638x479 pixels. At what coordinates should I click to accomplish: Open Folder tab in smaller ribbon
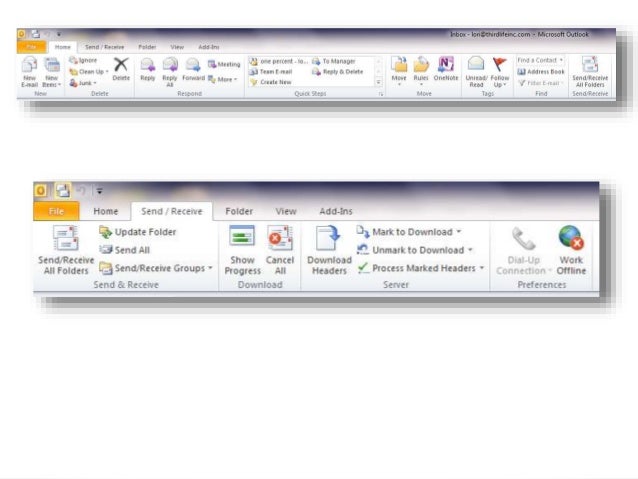pyautogui.click(x=147, y=47)
